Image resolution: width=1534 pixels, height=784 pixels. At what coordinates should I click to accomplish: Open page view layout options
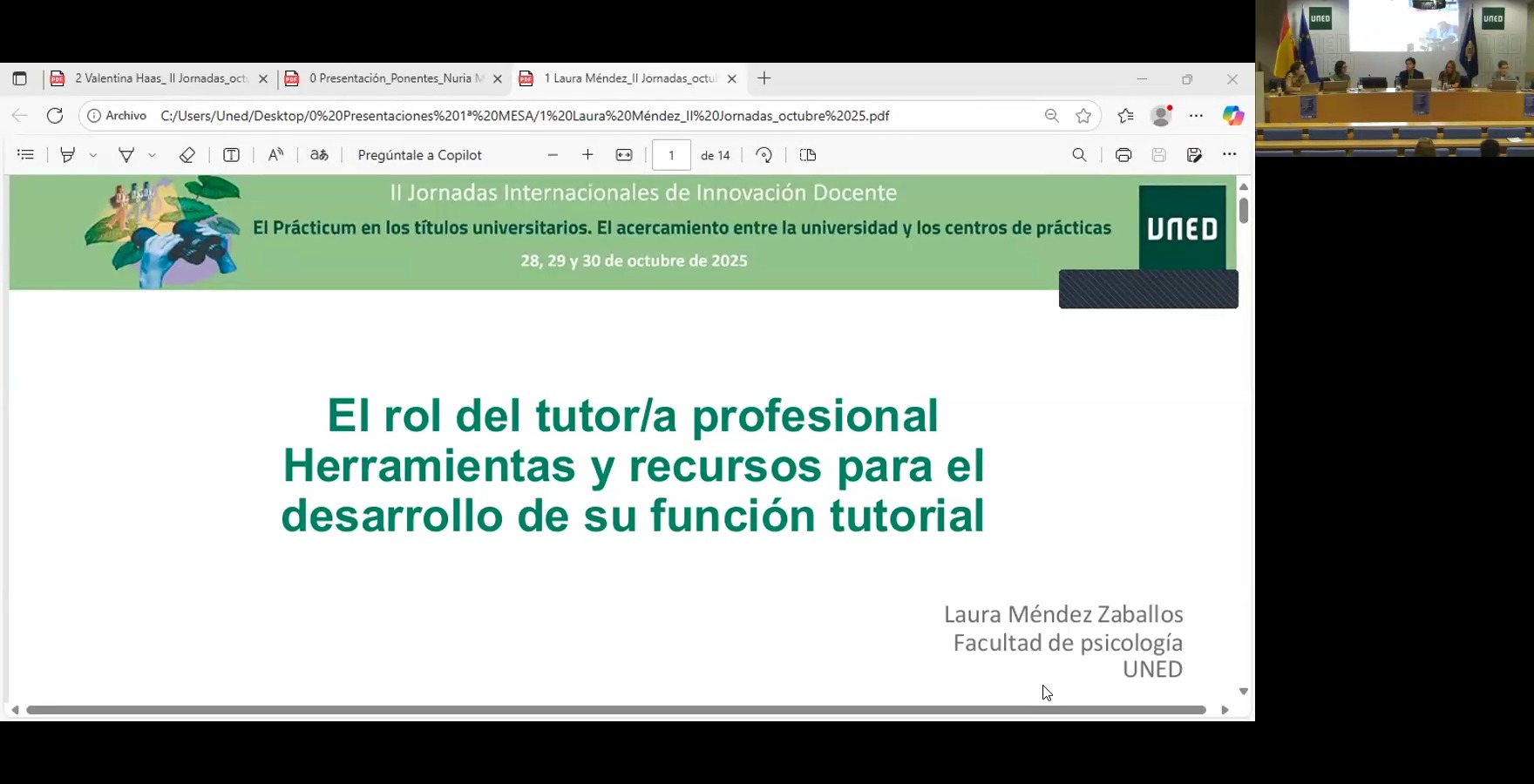807,154
